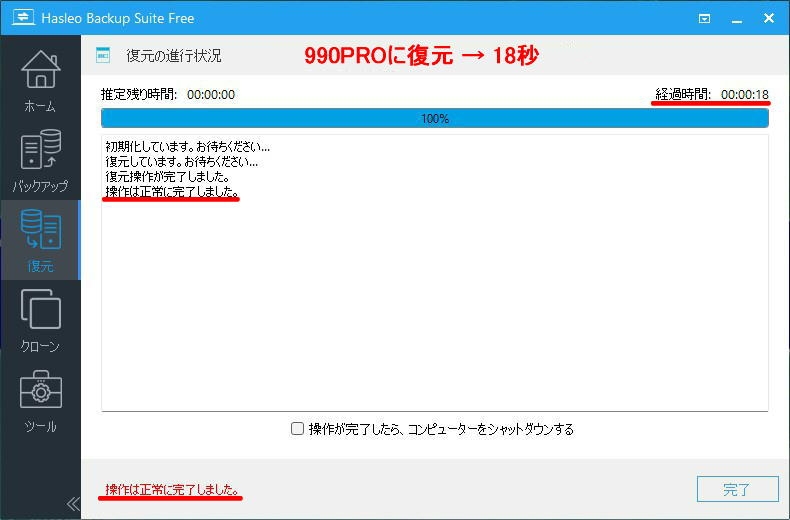Open the Backup (バックアップ) sidebar section
Image resolution: width=790 pixels, height=520 pixels.
[40, 161]
